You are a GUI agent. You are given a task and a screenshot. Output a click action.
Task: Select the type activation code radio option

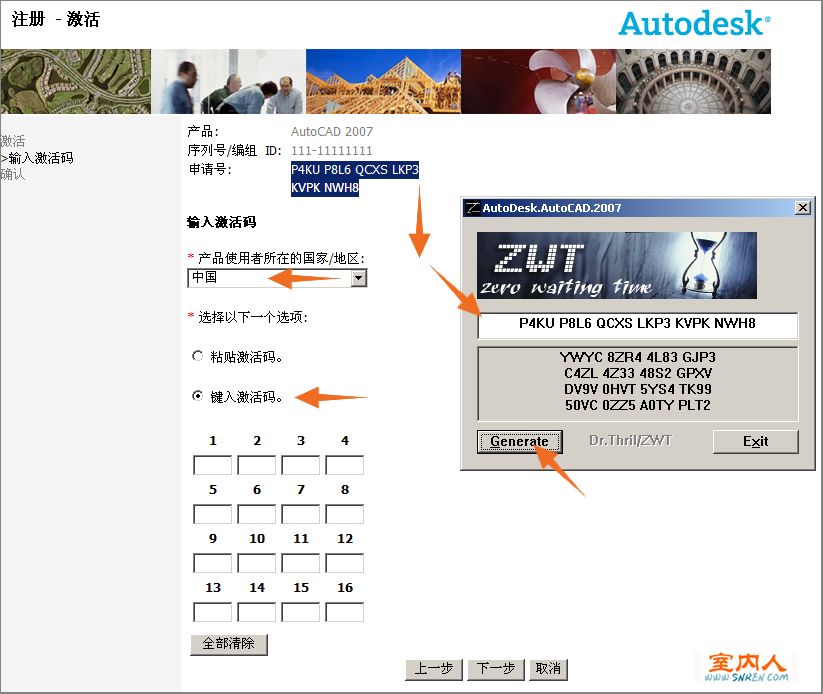[197, 396]
